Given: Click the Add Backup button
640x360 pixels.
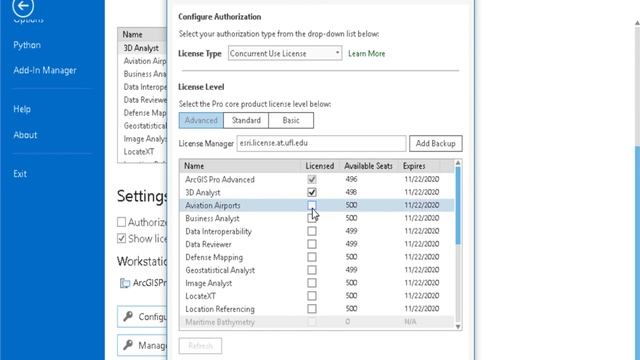Looking at the screenshot, I should coord(436,143).
